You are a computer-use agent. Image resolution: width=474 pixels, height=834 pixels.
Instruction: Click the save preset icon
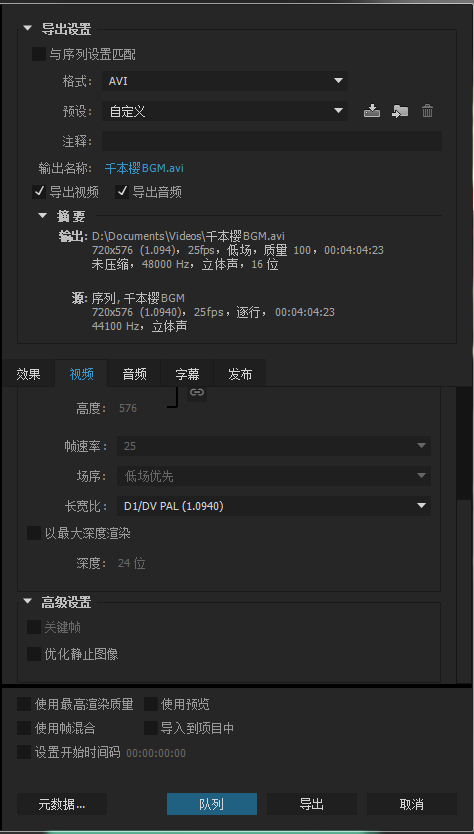click(371, 111)
